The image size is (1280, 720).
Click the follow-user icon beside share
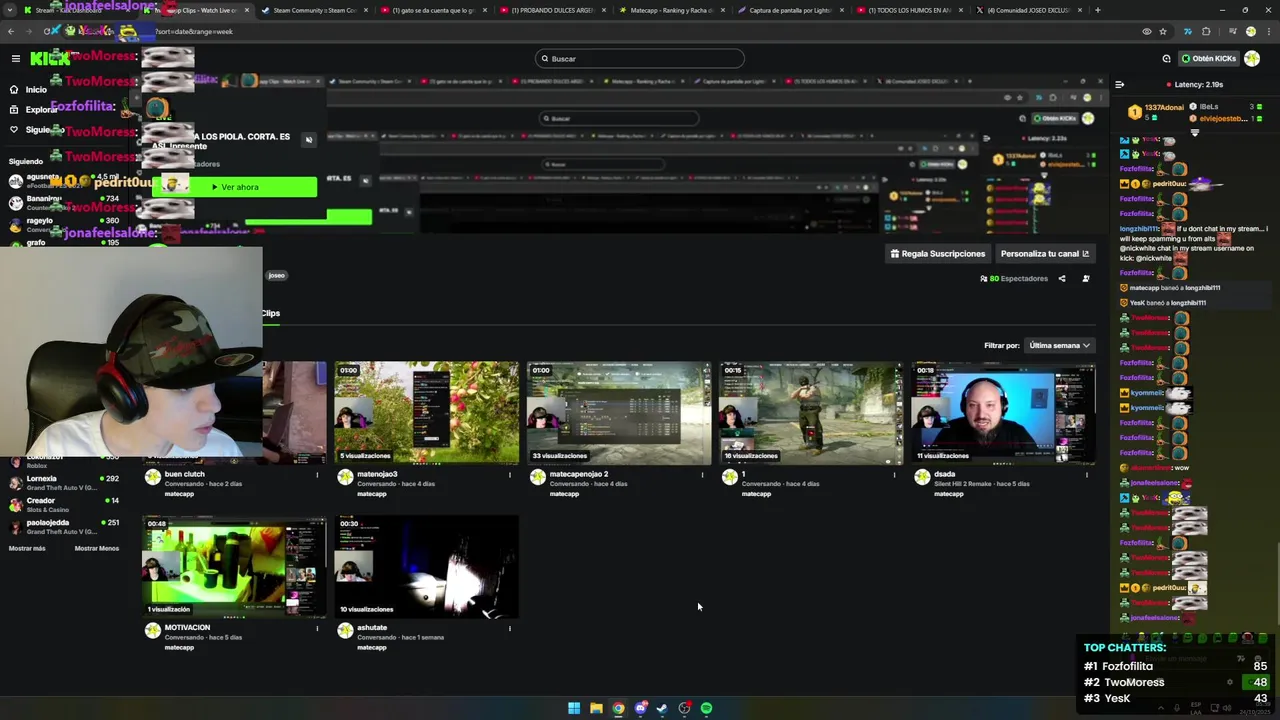coord(1086,279)
